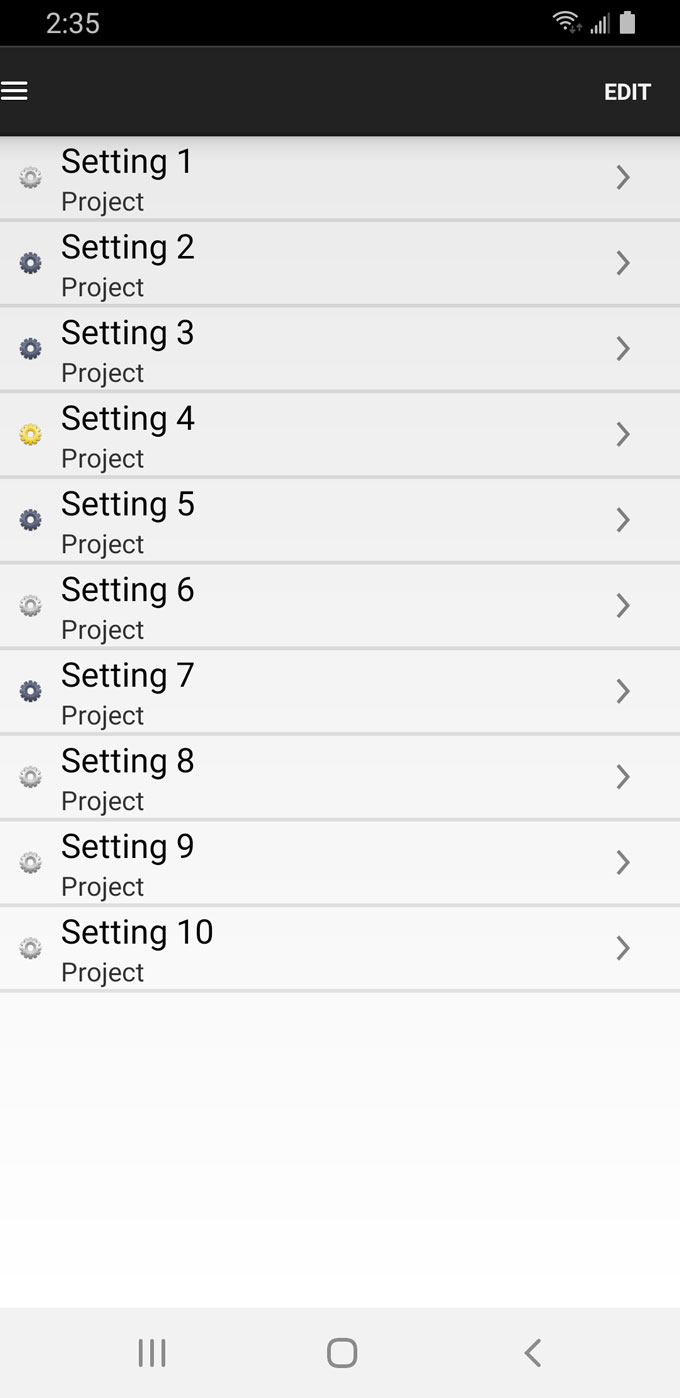Viewport: 680px width, 1398px height.
Task: Tap the gray gear beside Setting 6
Action: pyautogui.click(x=30, y=605)
